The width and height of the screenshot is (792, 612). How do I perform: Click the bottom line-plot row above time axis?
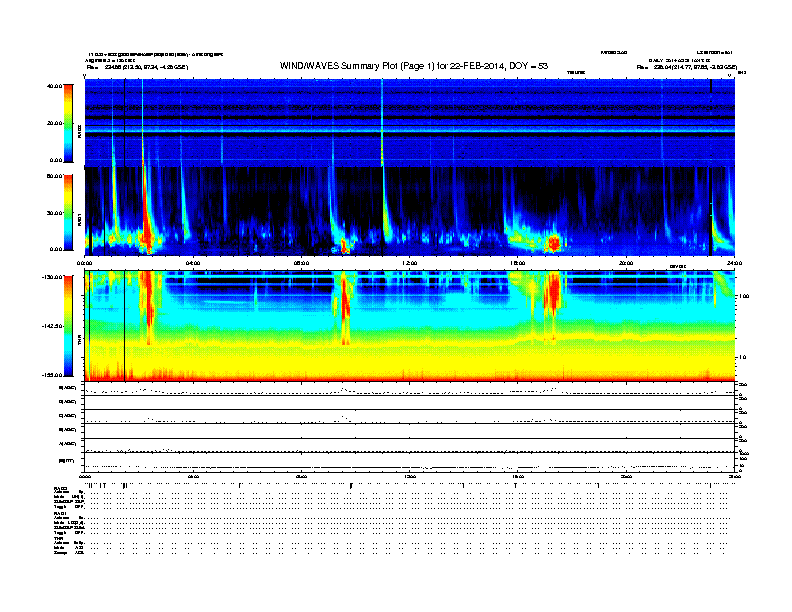click(409, 463)
